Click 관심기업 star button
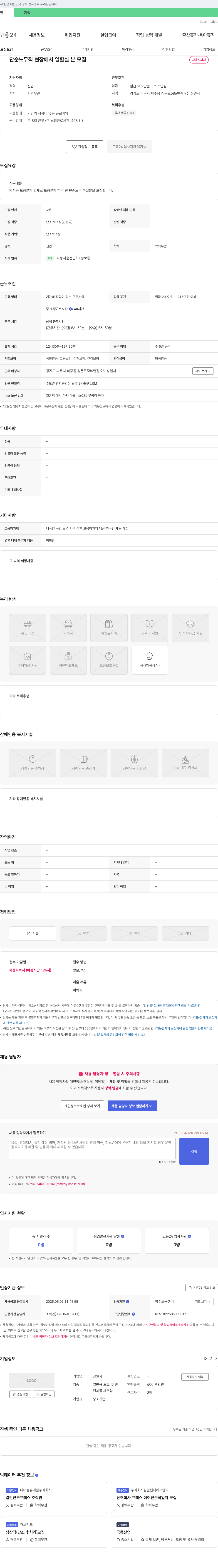This screenshot has height=1568, width=218. pyautogui.click(x=20, y=1394)
